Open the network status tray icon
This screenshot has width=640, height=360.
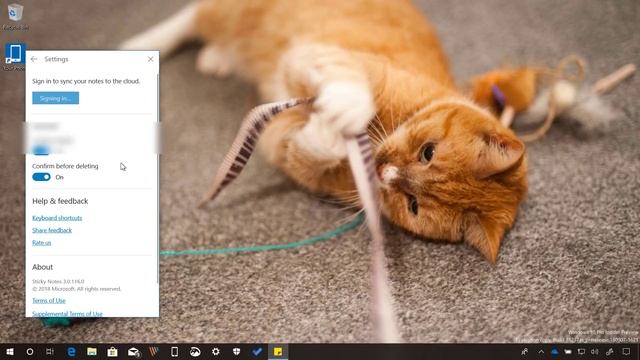[581, 351]
